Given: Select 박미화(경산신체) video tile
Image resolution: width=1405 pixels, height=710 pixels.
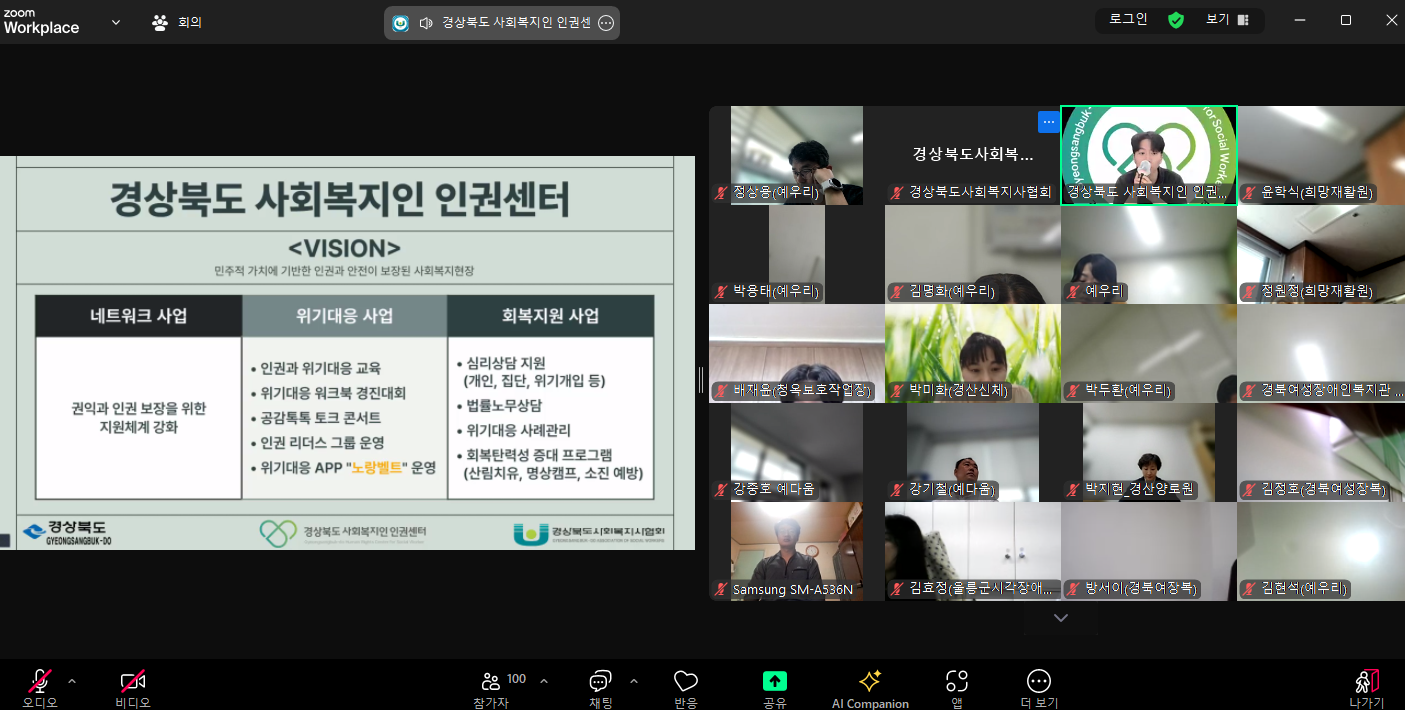Looking at the screenshot, I should tap(973, 353).
